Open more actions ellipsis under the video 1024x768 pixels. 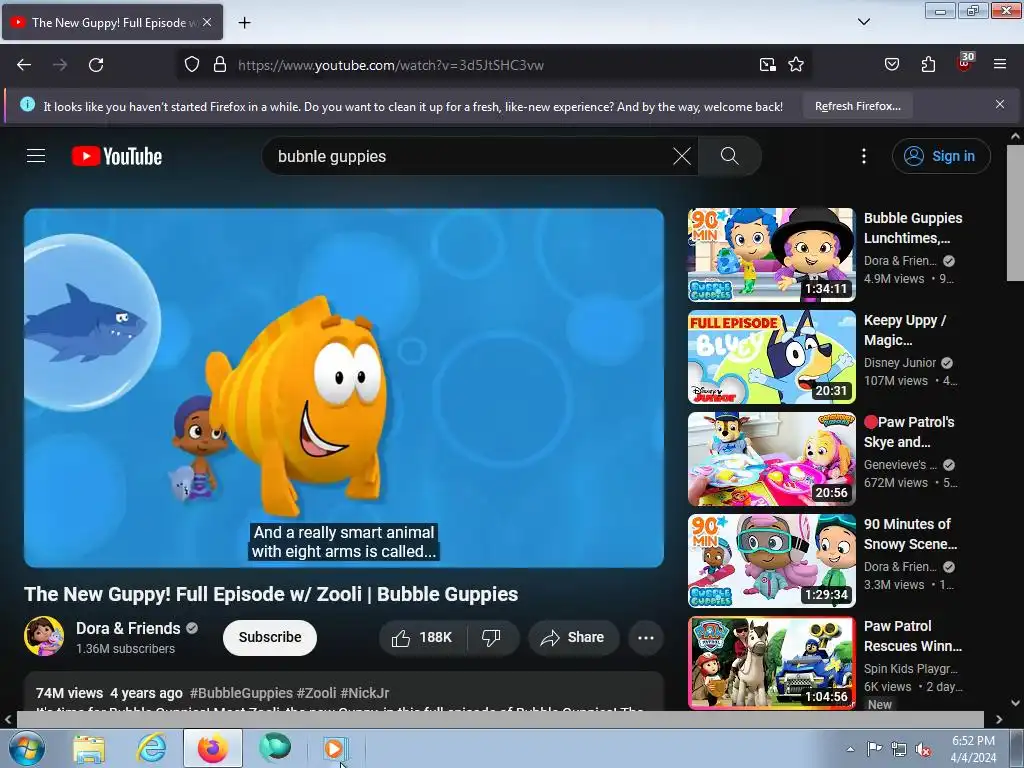pyautogui.click(x=646, y=637)
